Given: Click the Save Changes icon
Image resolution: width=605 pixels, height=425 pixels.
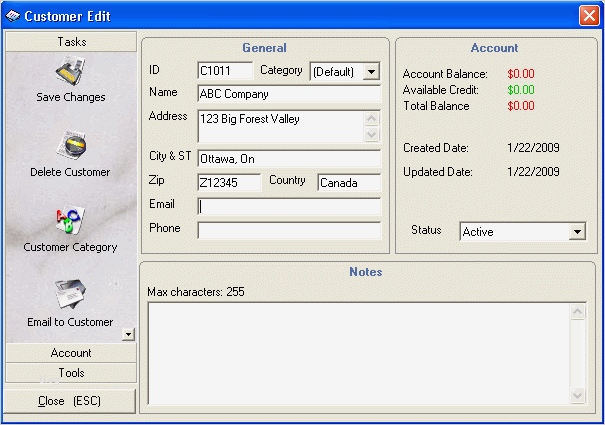Looking at the screenshot, I should [x=71, y=71].
